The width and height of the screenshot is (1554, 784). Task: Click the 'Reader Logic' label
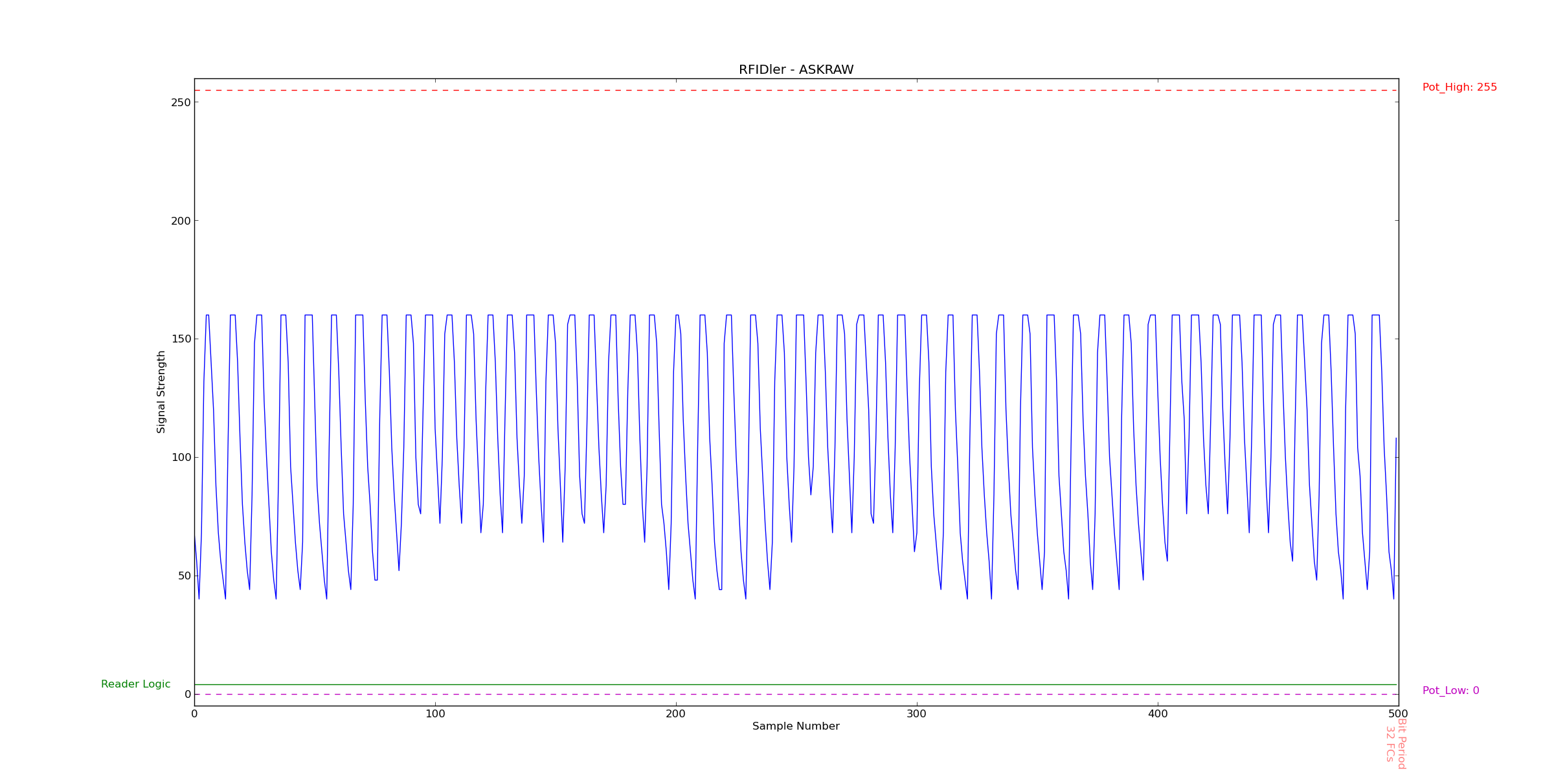(136, 684)
